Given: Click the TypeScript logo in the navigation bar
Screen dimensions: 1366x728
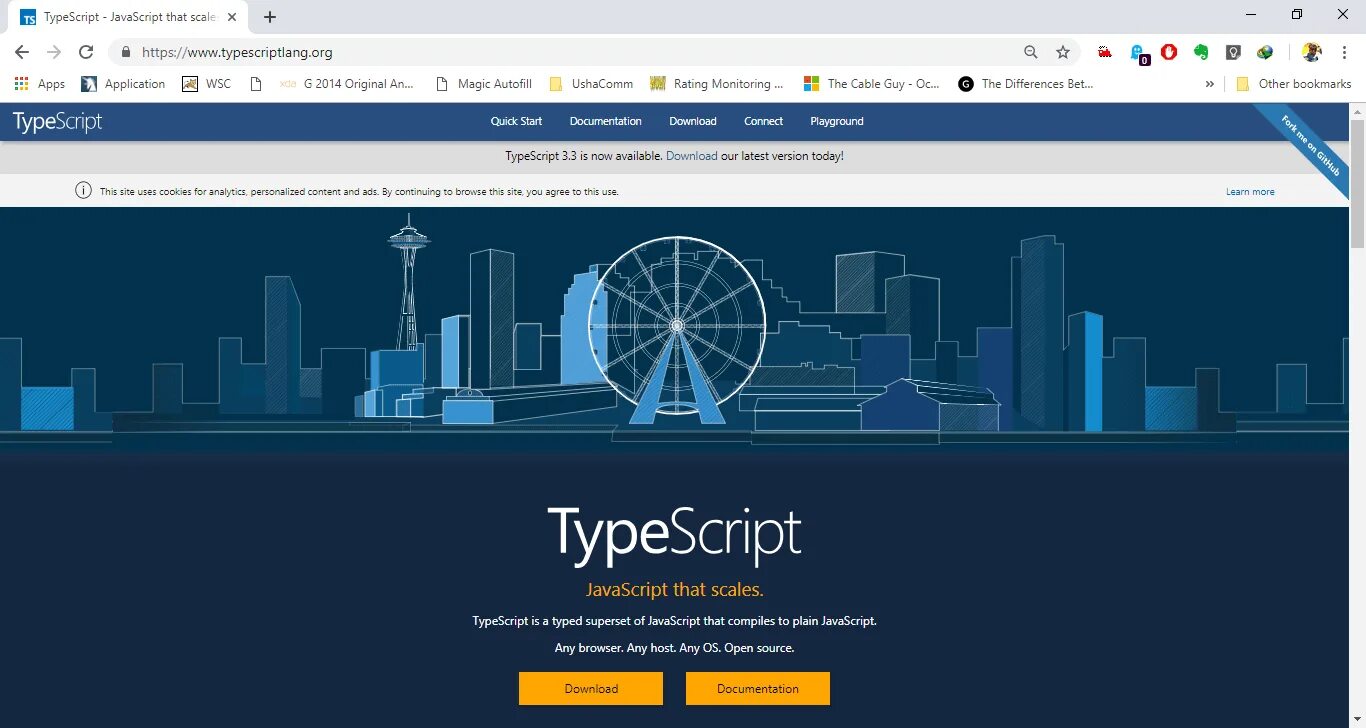Looking at the screenshot, I should 56,120.
